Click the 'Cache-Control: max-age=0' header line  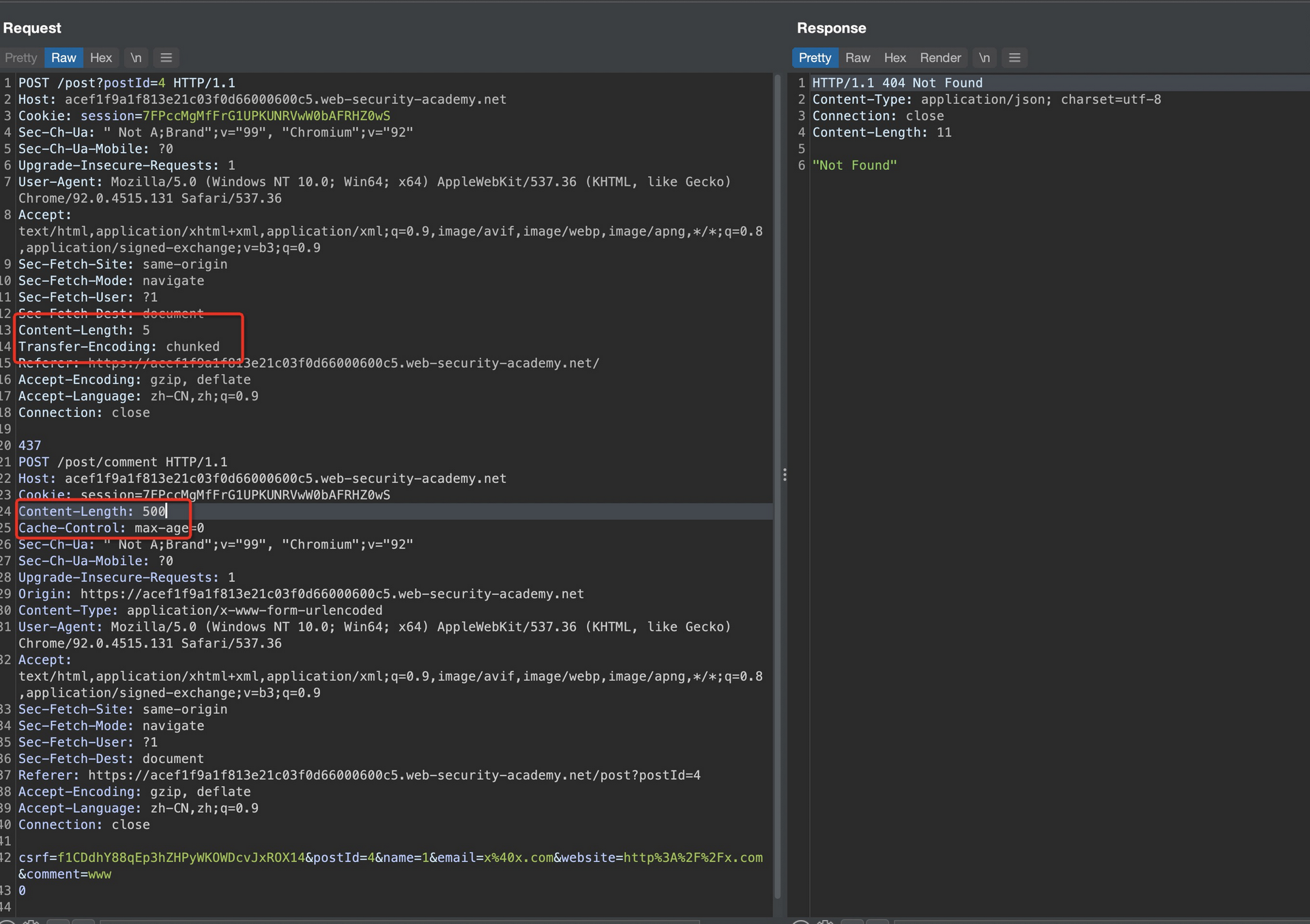pyautogui.click(x=111, y=528)
